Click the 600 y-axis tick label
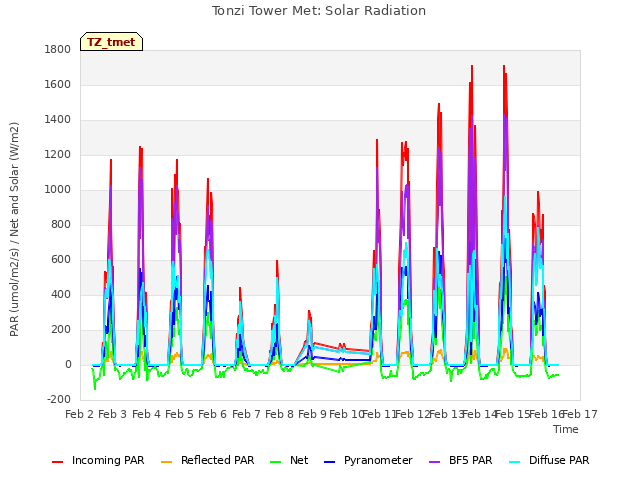This screenshot has height=480, width=640. coord(61,260)
